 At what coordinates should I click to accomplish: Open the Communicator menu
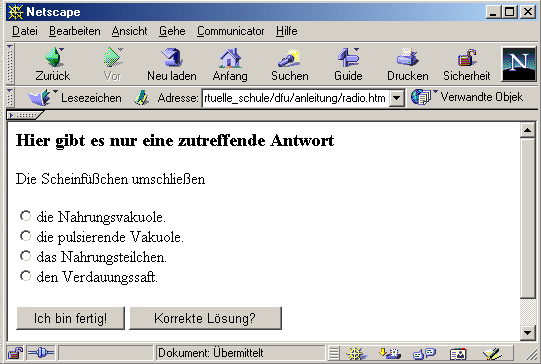(230, 31)
